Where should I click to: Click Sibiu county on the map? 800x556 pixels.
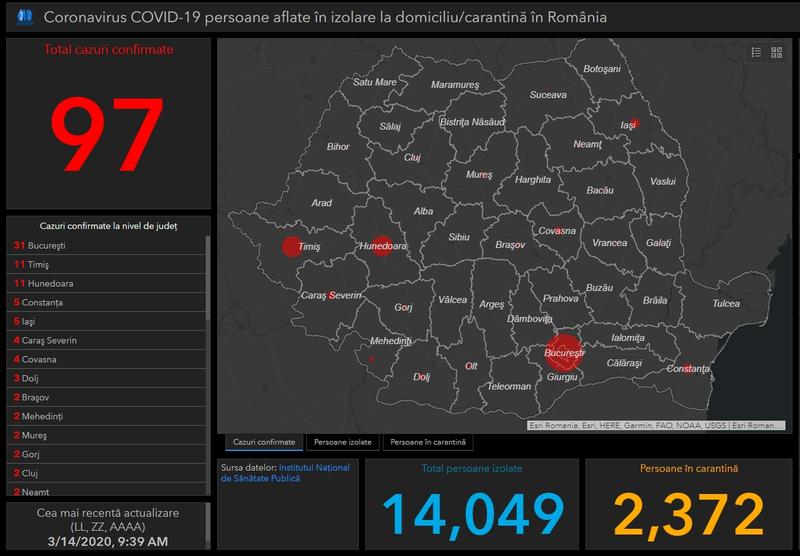tap(459, 237)
